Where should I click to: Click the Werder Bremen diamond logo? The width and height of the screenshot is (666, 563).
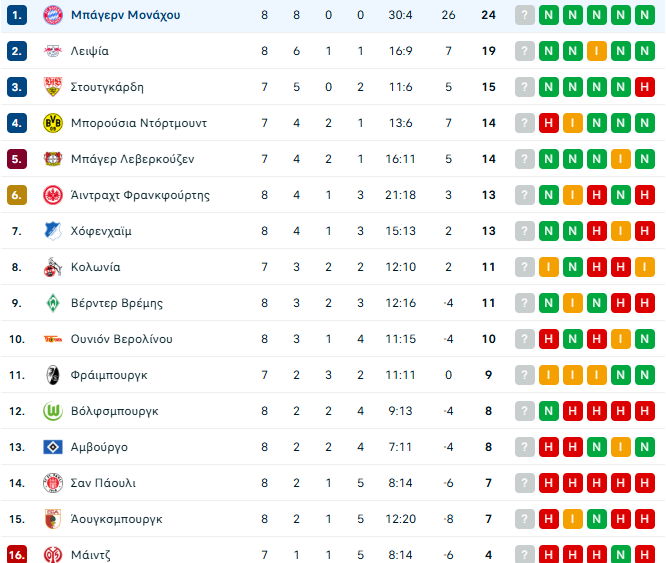pos(53,303)
